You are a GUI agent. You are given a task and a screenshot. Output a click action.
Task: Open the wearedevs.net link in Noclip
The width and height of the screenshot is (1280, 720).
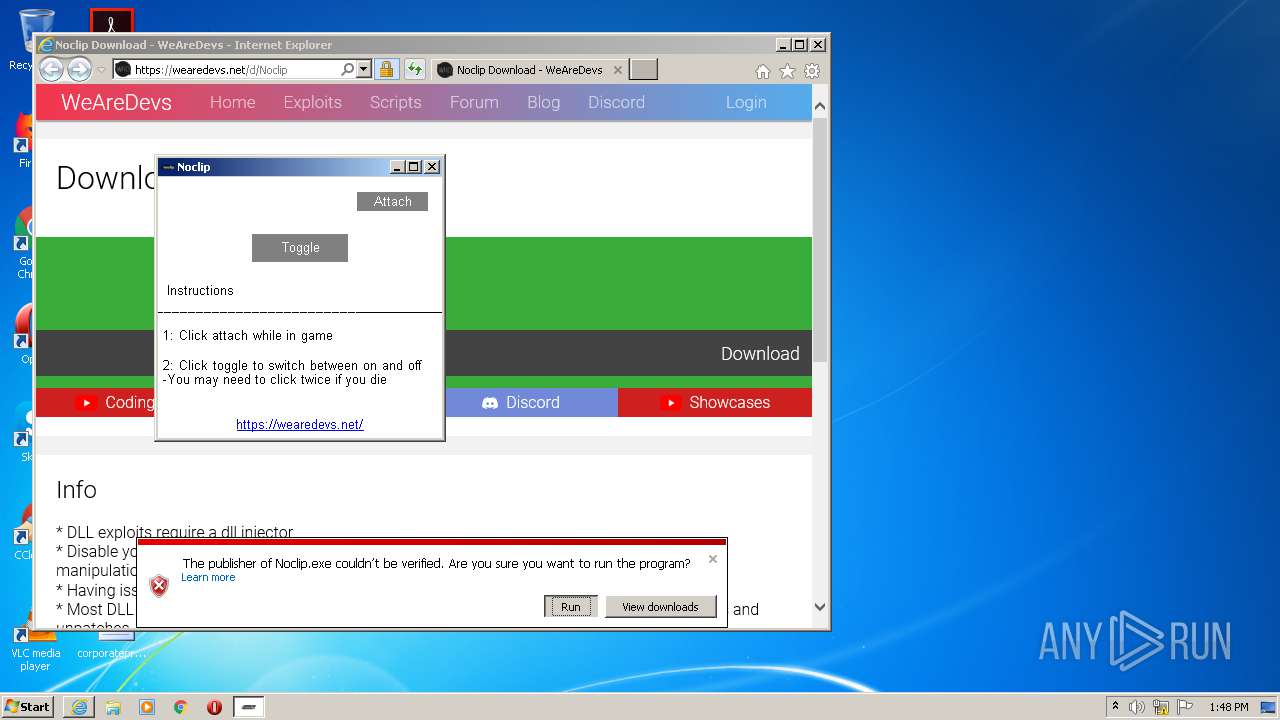coord(300,425)
